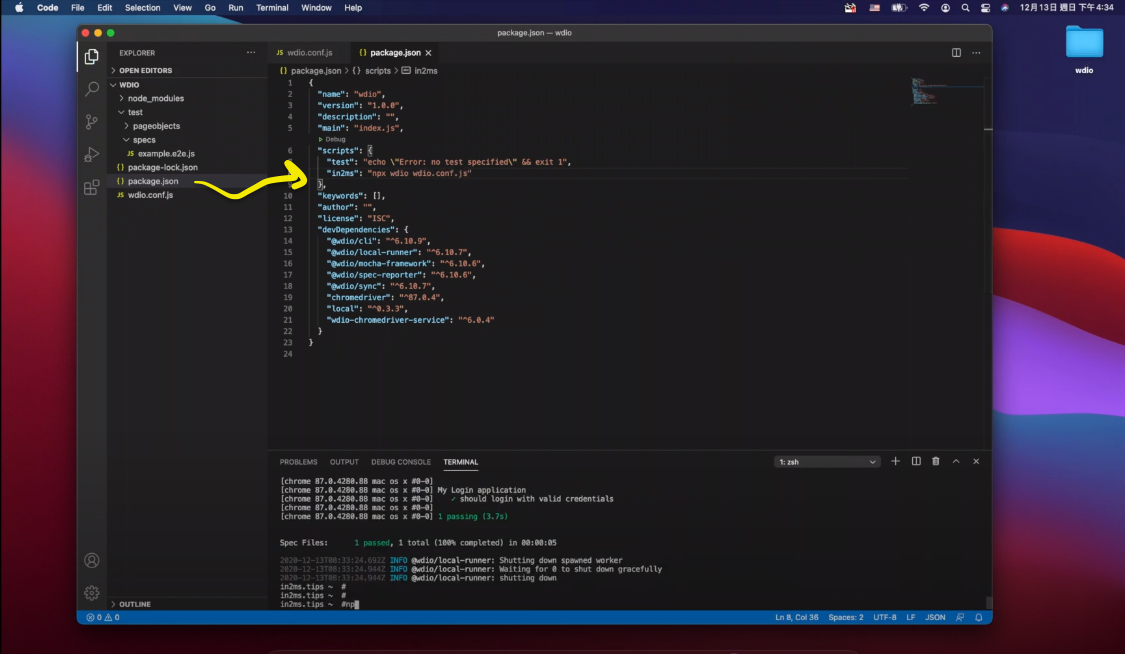Open the Terminal menu in the menu bar
The width and height of the screenshot is (1125, 654).
tap(272, 8)
